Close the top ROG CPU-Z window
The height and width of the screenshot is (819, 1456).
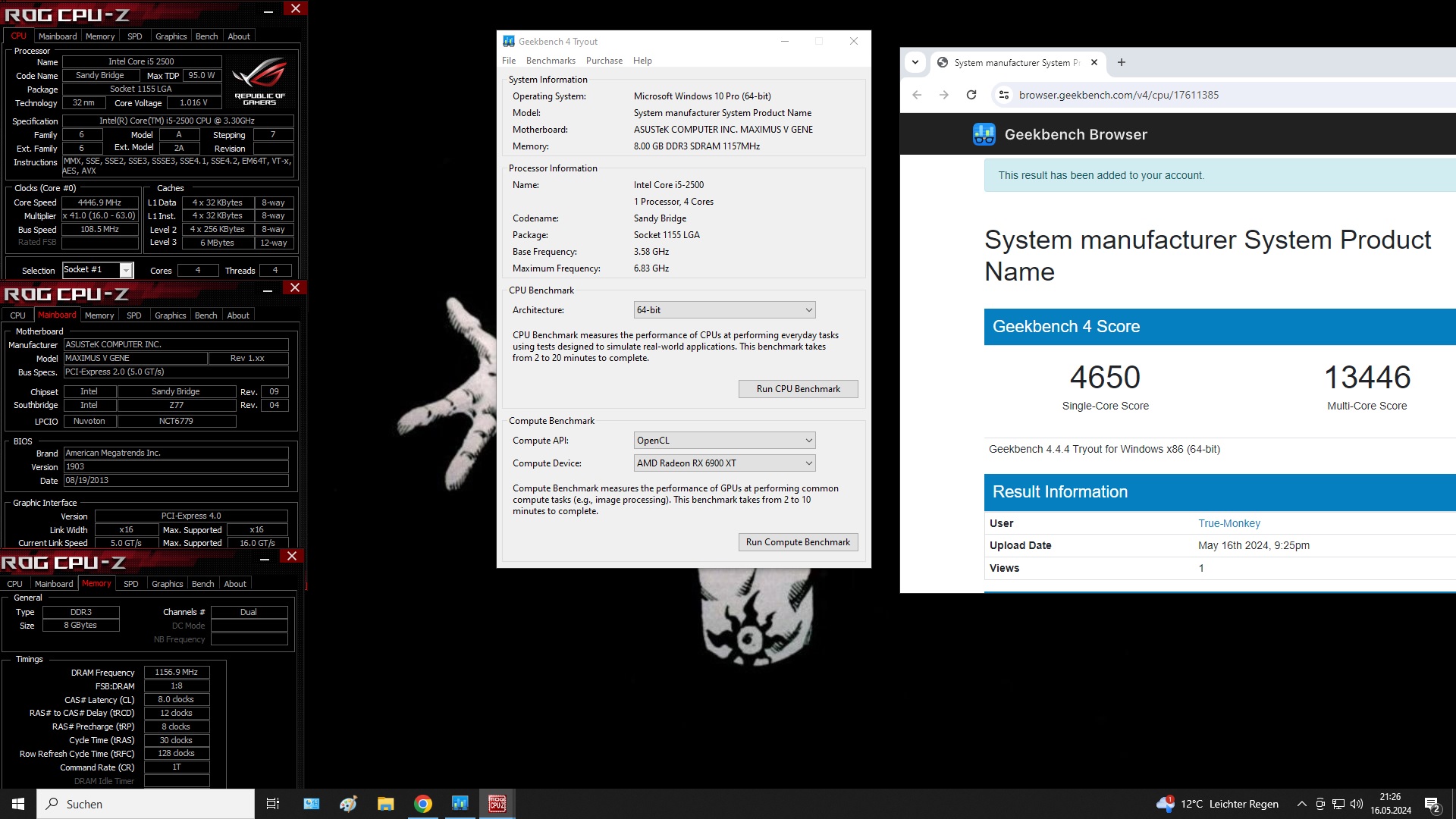295,8
